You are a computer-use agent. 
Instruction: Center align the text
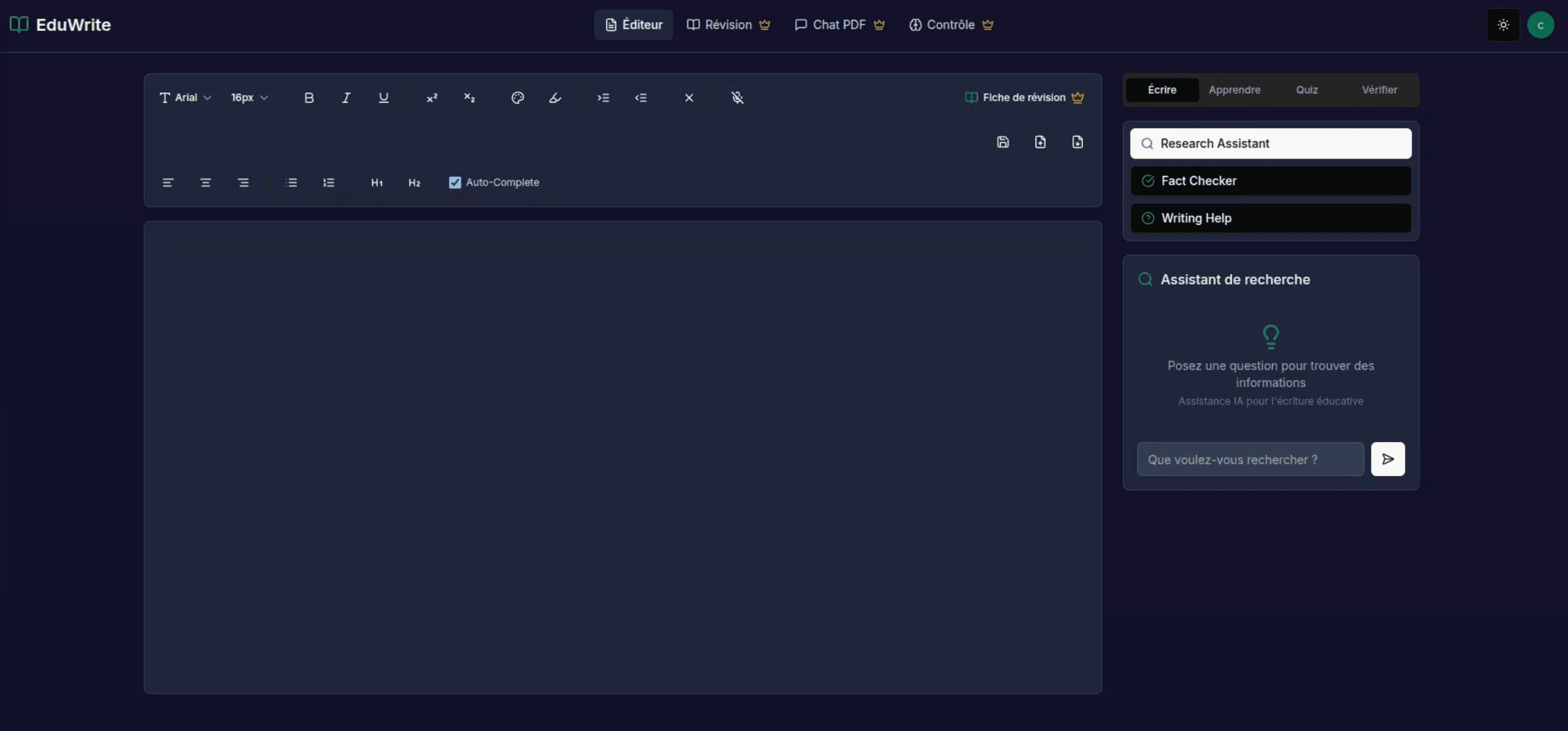click(206, 183)
